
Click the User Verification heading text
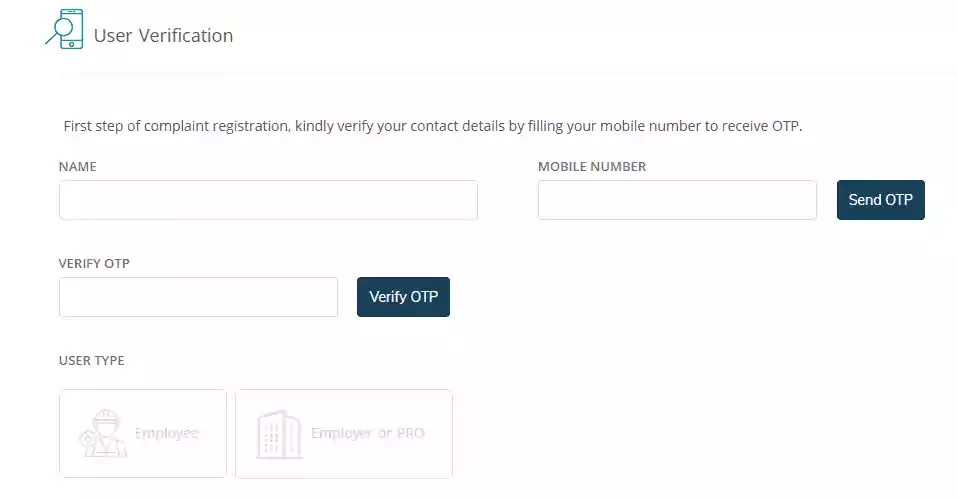pyautogui.click(x=163, y=35)
